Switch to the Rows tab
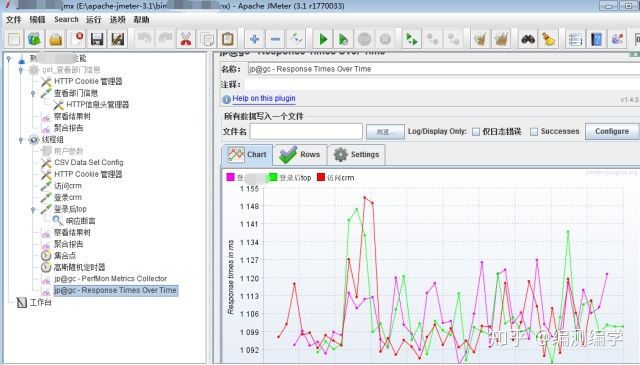This screenshot has height=365, width=640. [x=301, y=155]
